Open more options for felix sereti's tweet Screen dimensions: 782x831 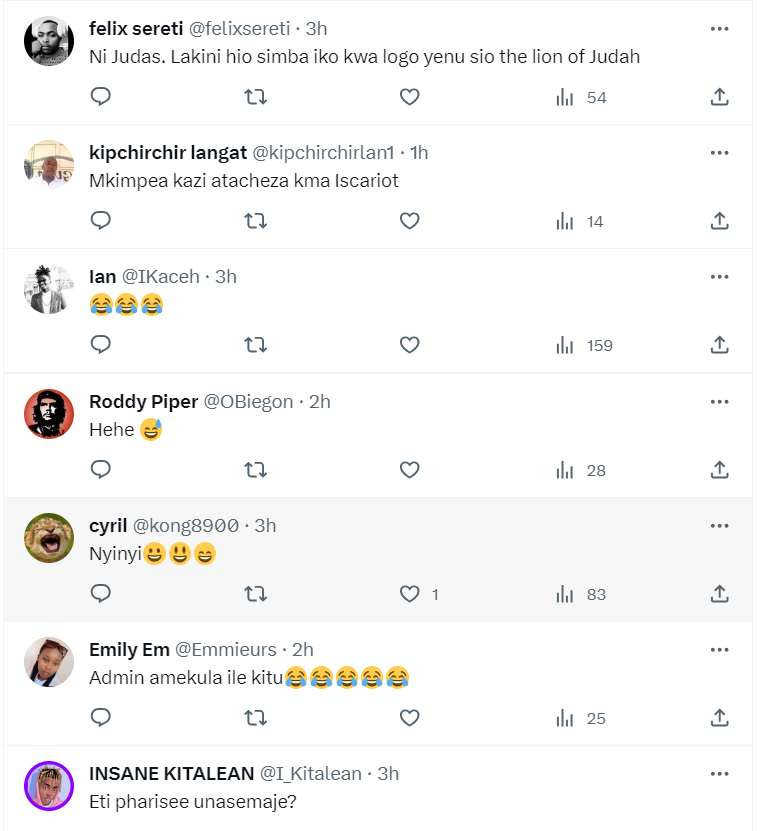point(719,29)
